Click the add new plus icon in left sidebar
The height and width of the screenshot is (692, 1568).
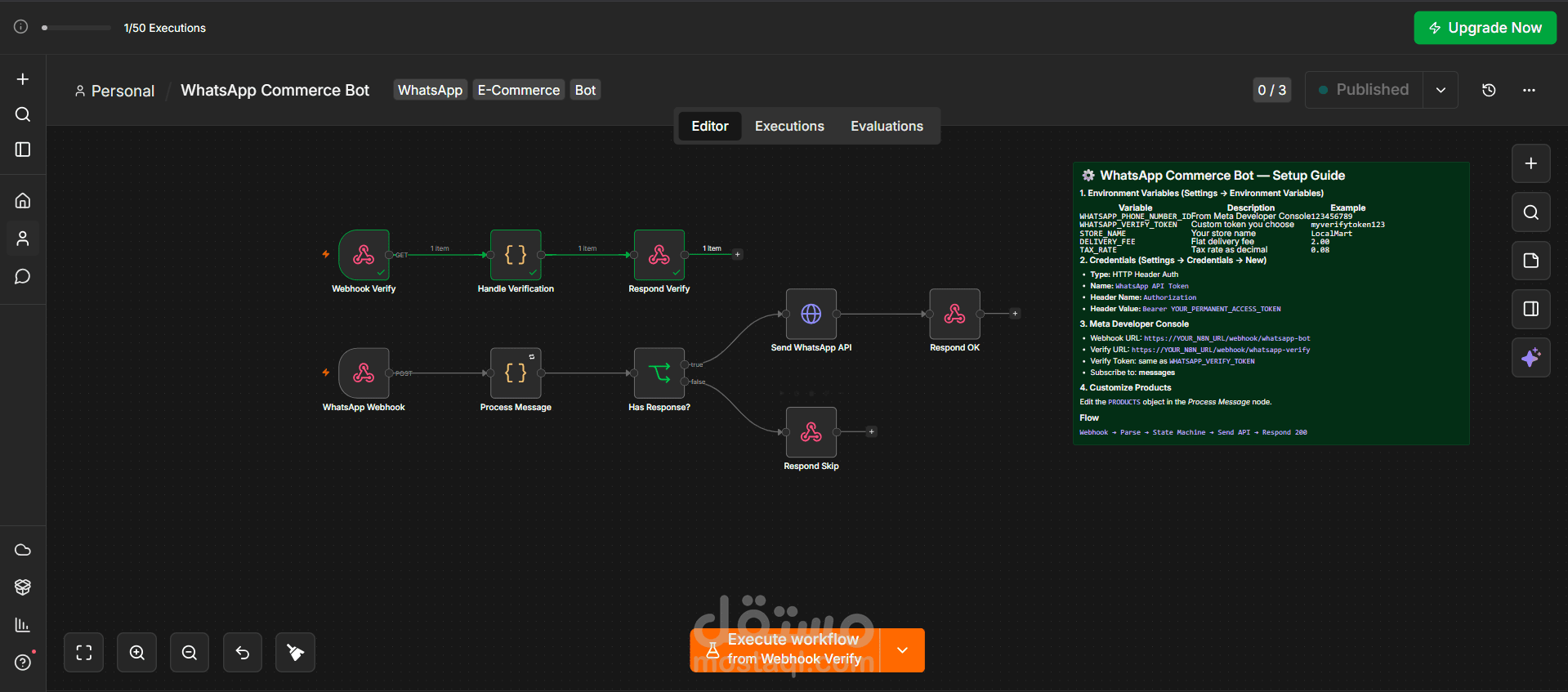[23, 79]
